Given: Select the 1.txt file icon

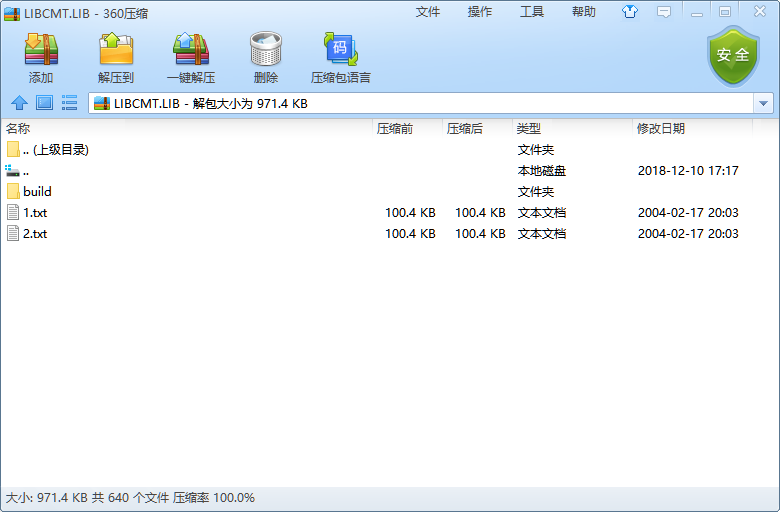Looking at the screenshot, I should (13, 212).
